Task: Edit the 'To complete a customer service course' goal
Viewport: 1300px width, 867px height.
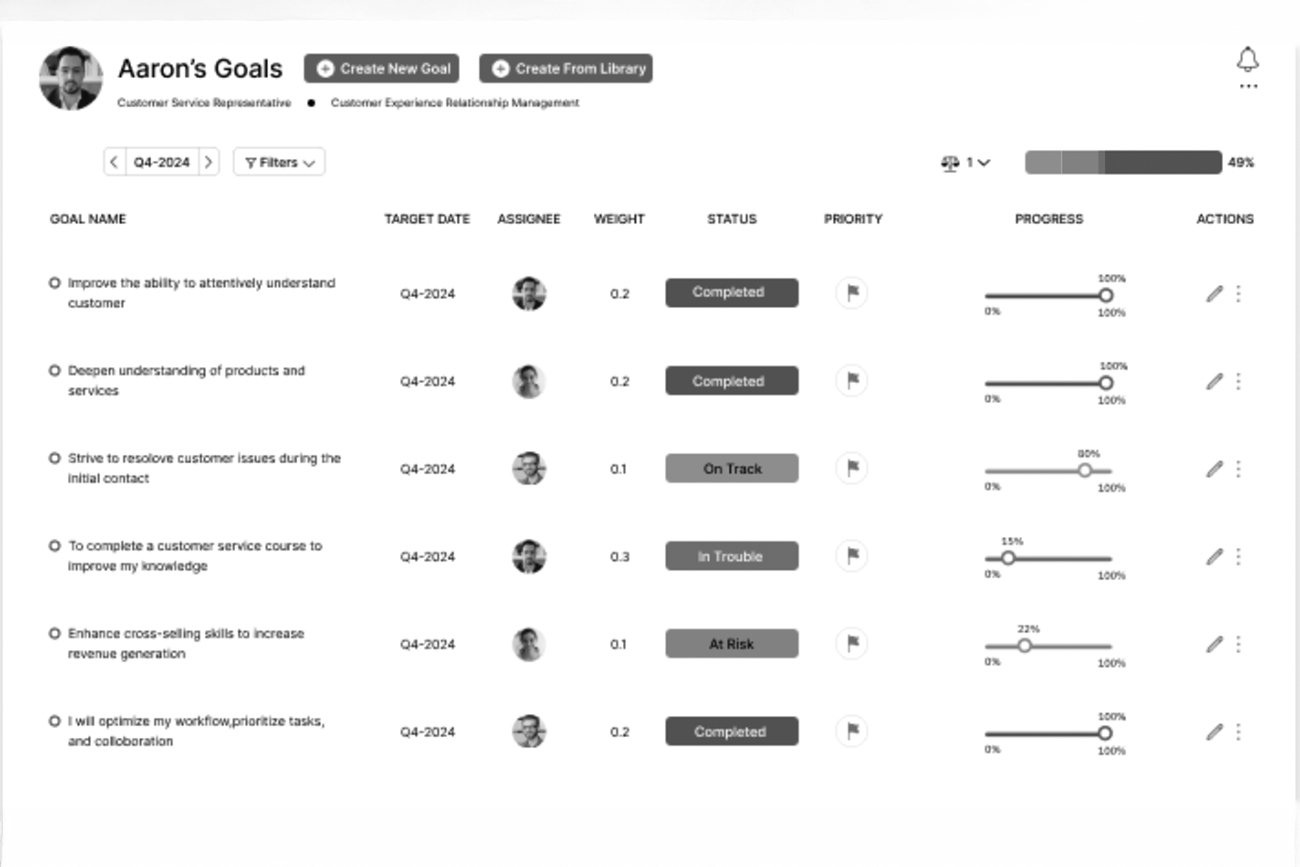Action: (x=1214, y=556)
